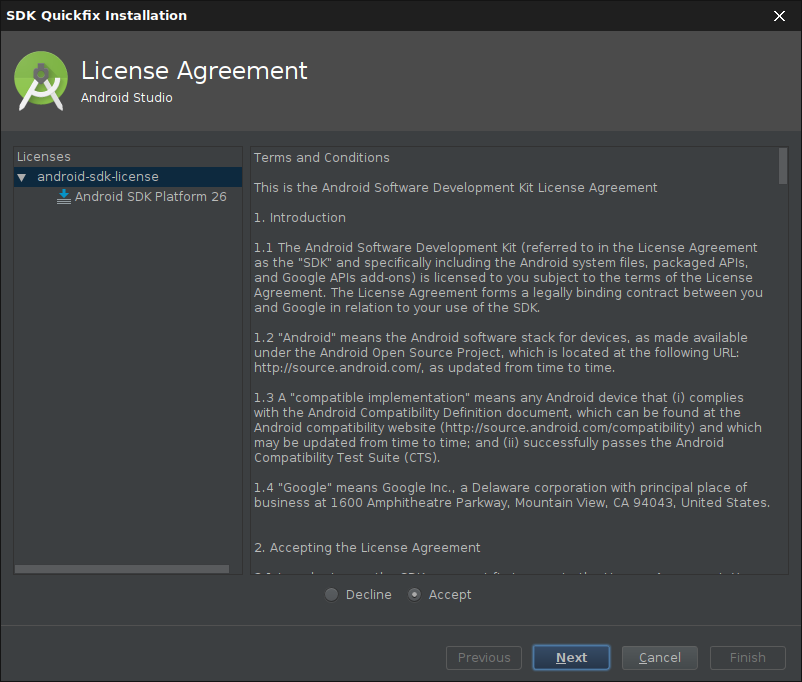Click the Licenses panel header label
This screenshot has height=682, width=802.
44,157
